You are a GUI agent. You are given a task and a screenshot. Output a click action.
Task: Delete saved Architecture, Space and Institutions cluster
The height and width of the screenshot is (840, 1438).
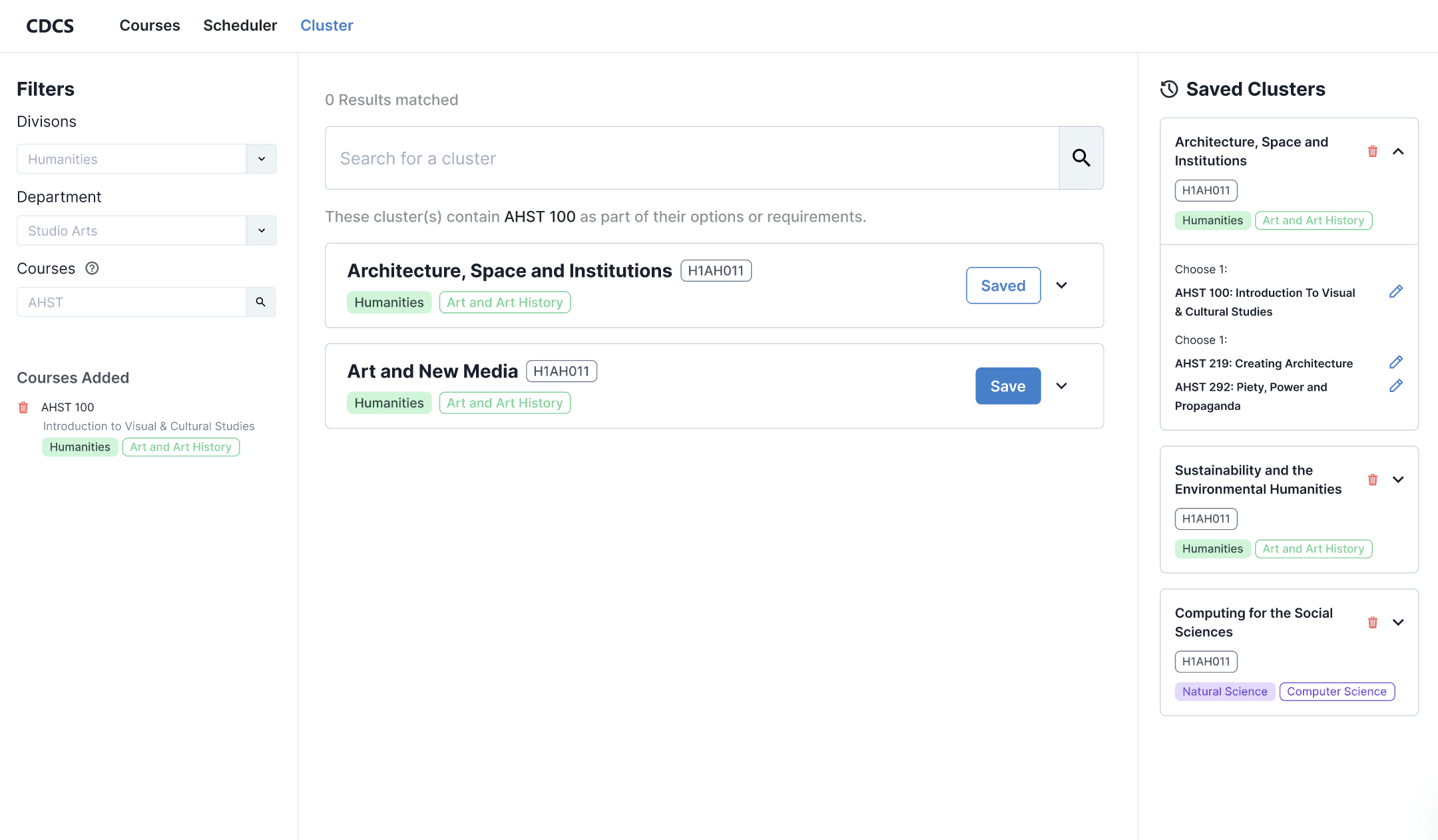(x=1372, y=152)
